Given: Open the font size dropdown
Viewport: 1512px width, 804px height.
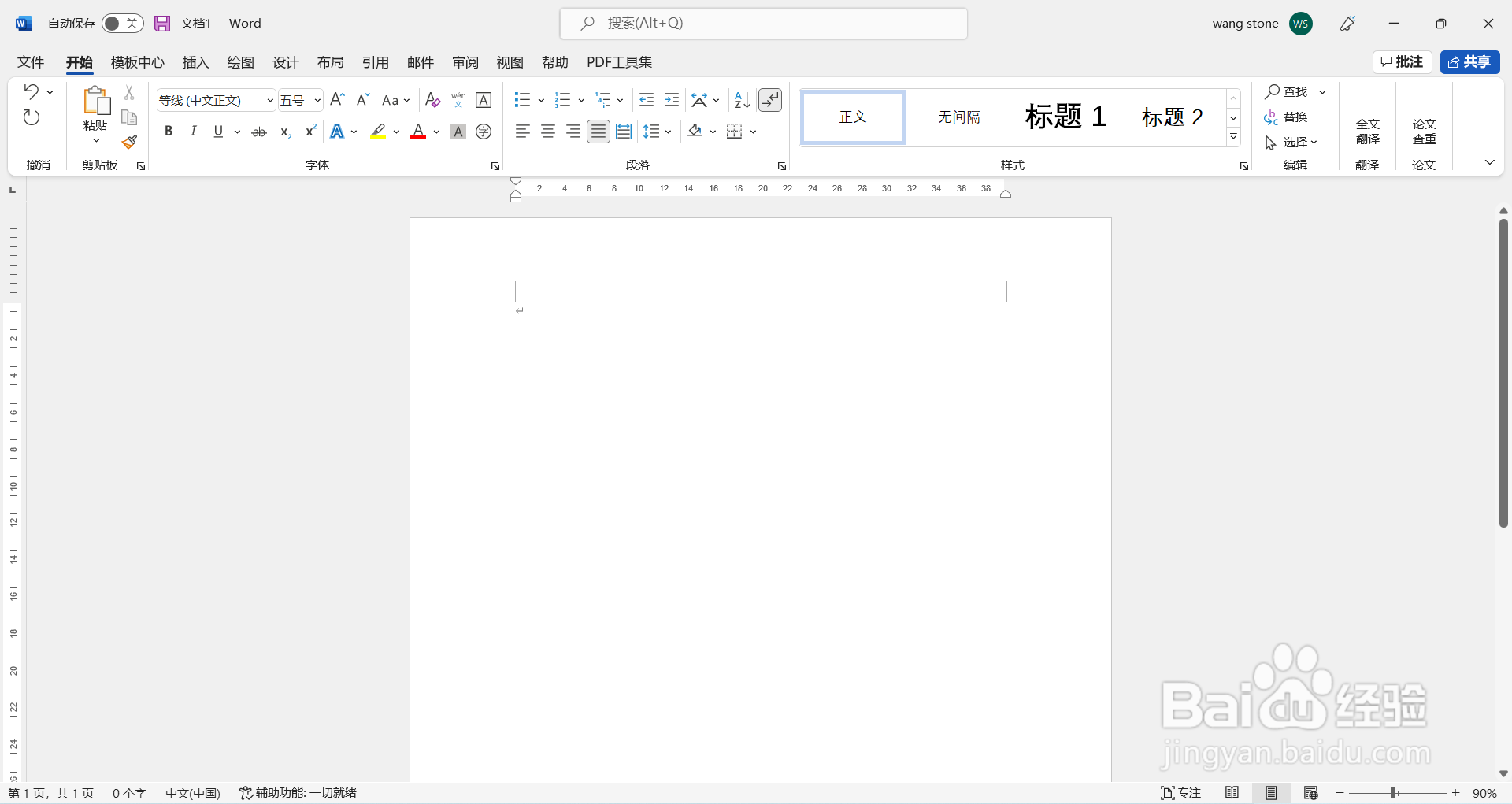Looking at the screenshot, I should pyautogui.click(x=317, y=100).
